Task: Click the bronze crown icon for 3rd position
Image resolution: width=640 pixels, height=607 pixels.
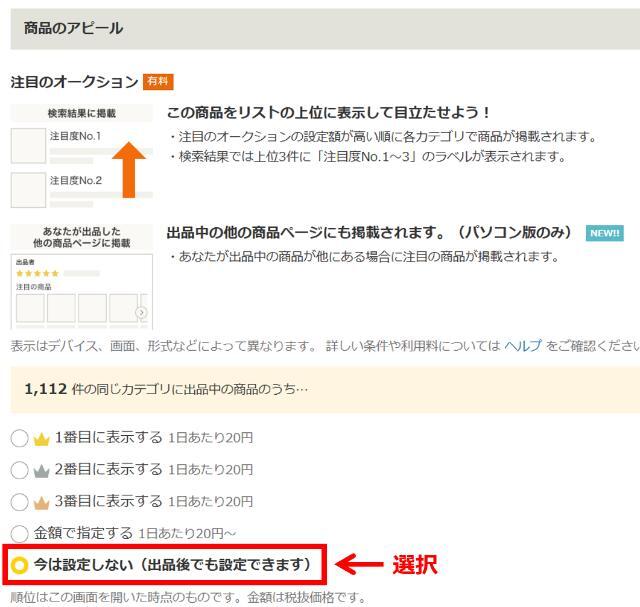Action: coord(42,502)
